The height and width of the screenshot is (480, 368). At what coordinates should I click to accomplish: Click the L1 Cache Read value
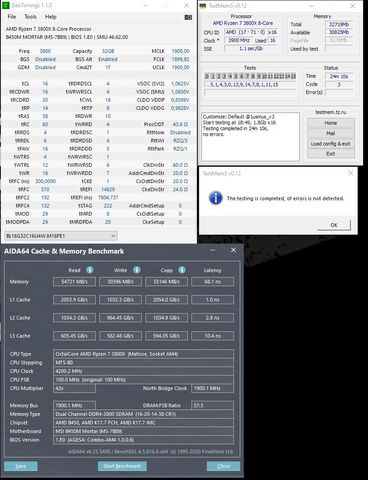pyautogui.click(x=74, y=300)
